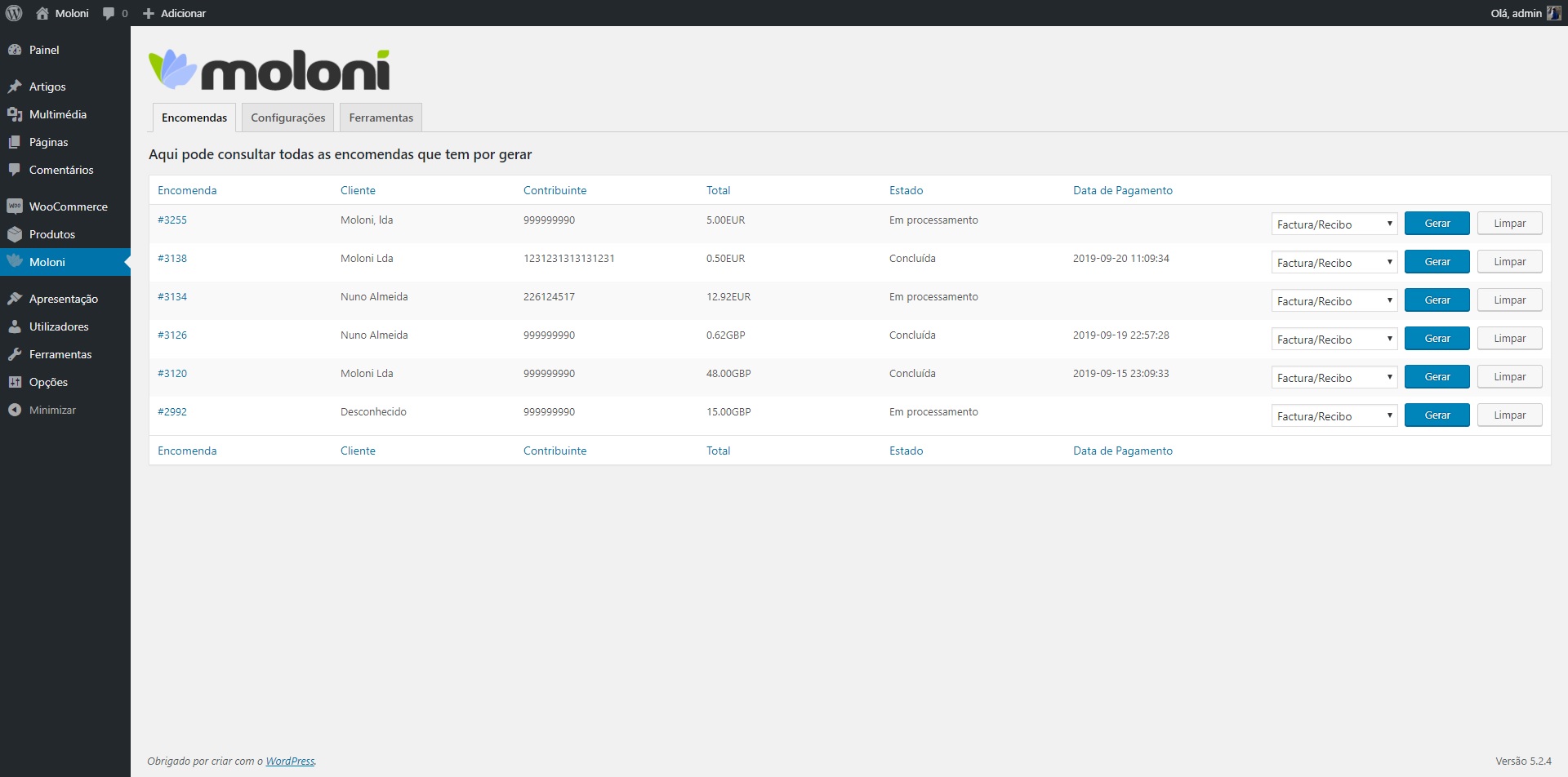Image resolution: width=1568 pixels, height=777 pixels.
Task: Click contribuinte value 226124517
Action: point(549,297)
